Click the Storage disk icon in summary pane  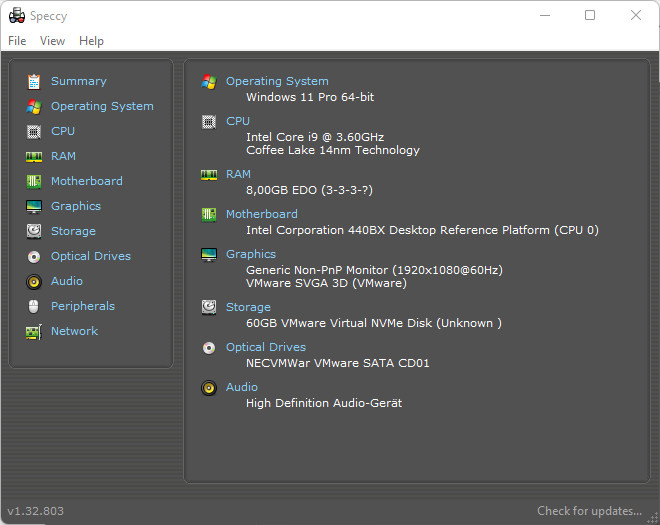coord(209,307)
